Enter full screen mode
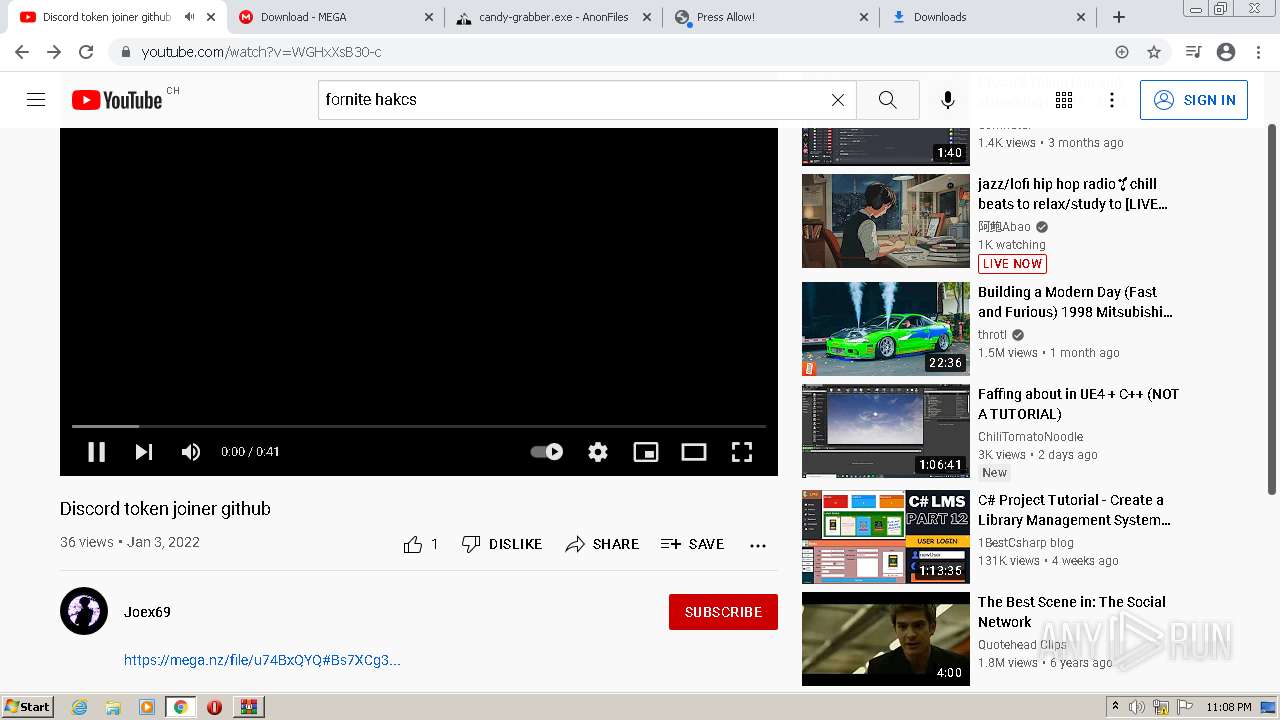 (x=742, y=452)
